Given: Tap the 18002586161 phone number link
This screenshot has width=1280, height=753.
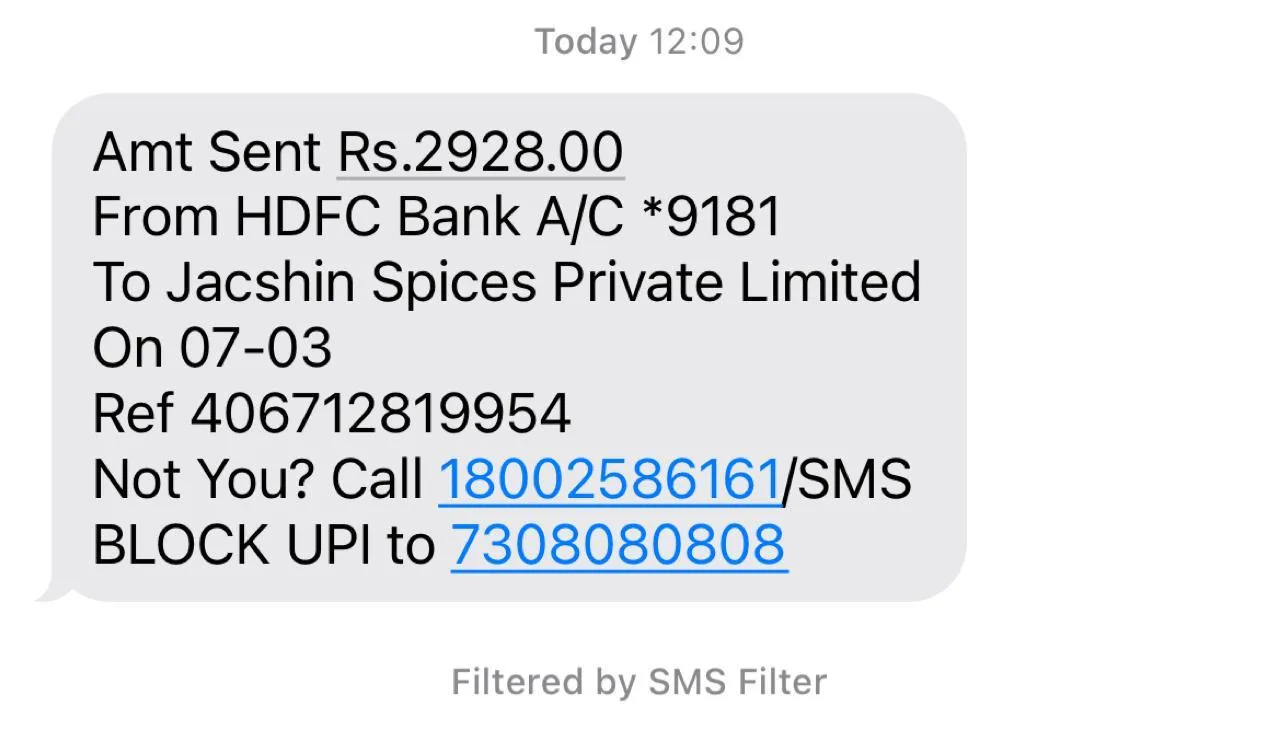Looking at the screenshot, I should (609, 478).
